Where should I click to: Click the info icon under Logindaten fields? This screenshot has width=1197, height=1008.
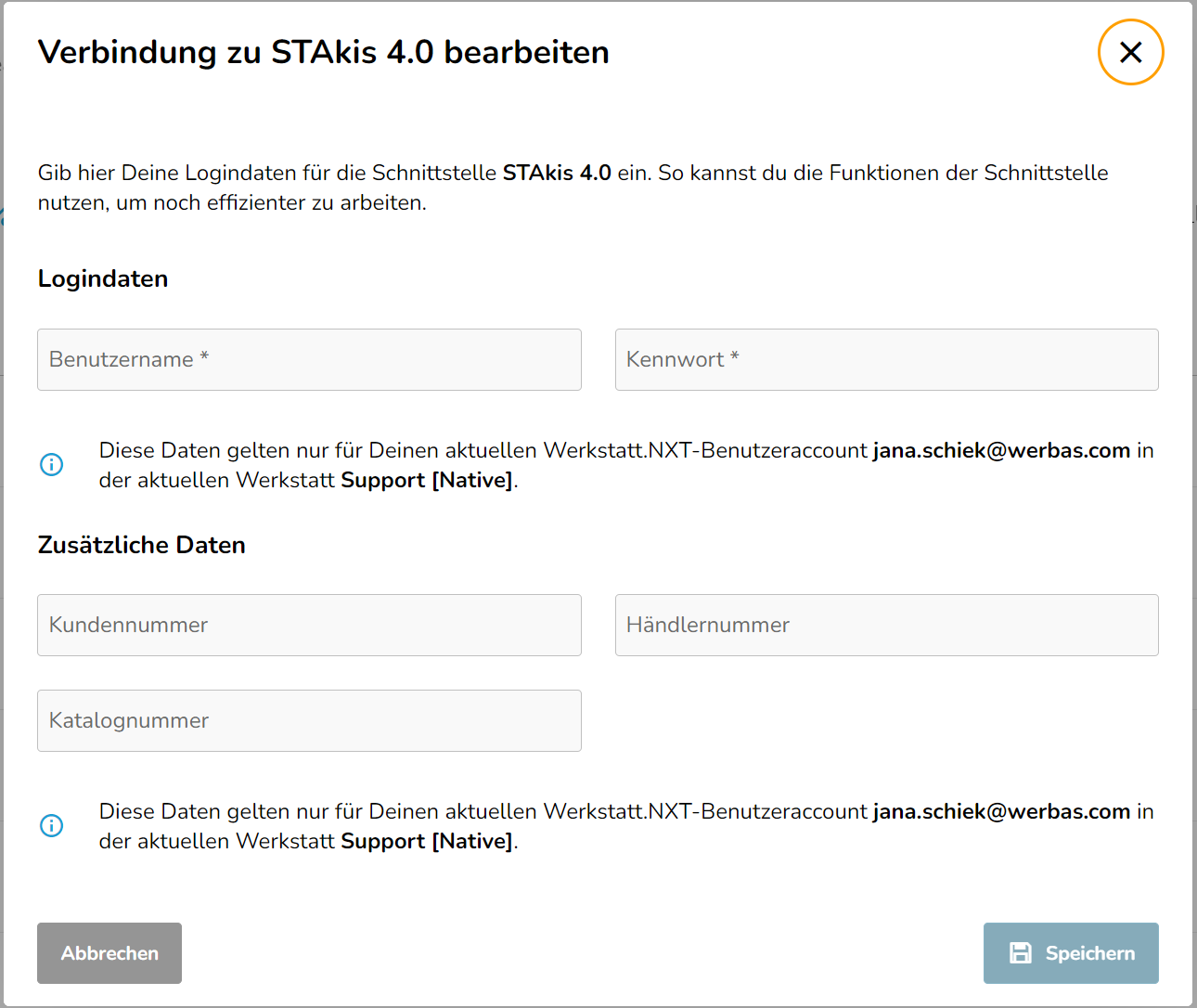(52, 464)
